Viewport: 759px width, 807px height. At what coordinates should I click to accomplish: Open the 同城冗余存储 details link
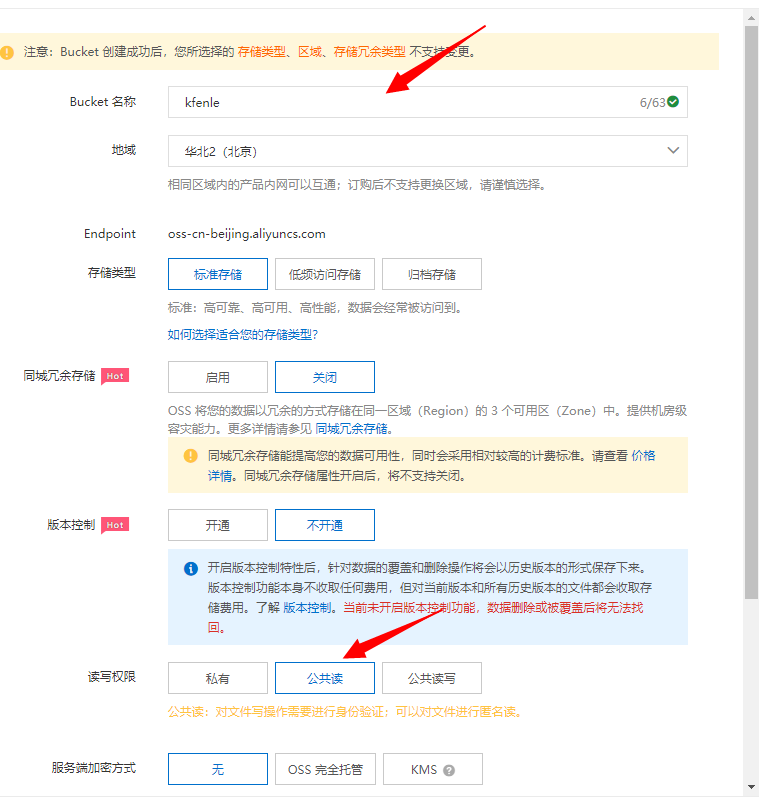(x=352, y=429)
